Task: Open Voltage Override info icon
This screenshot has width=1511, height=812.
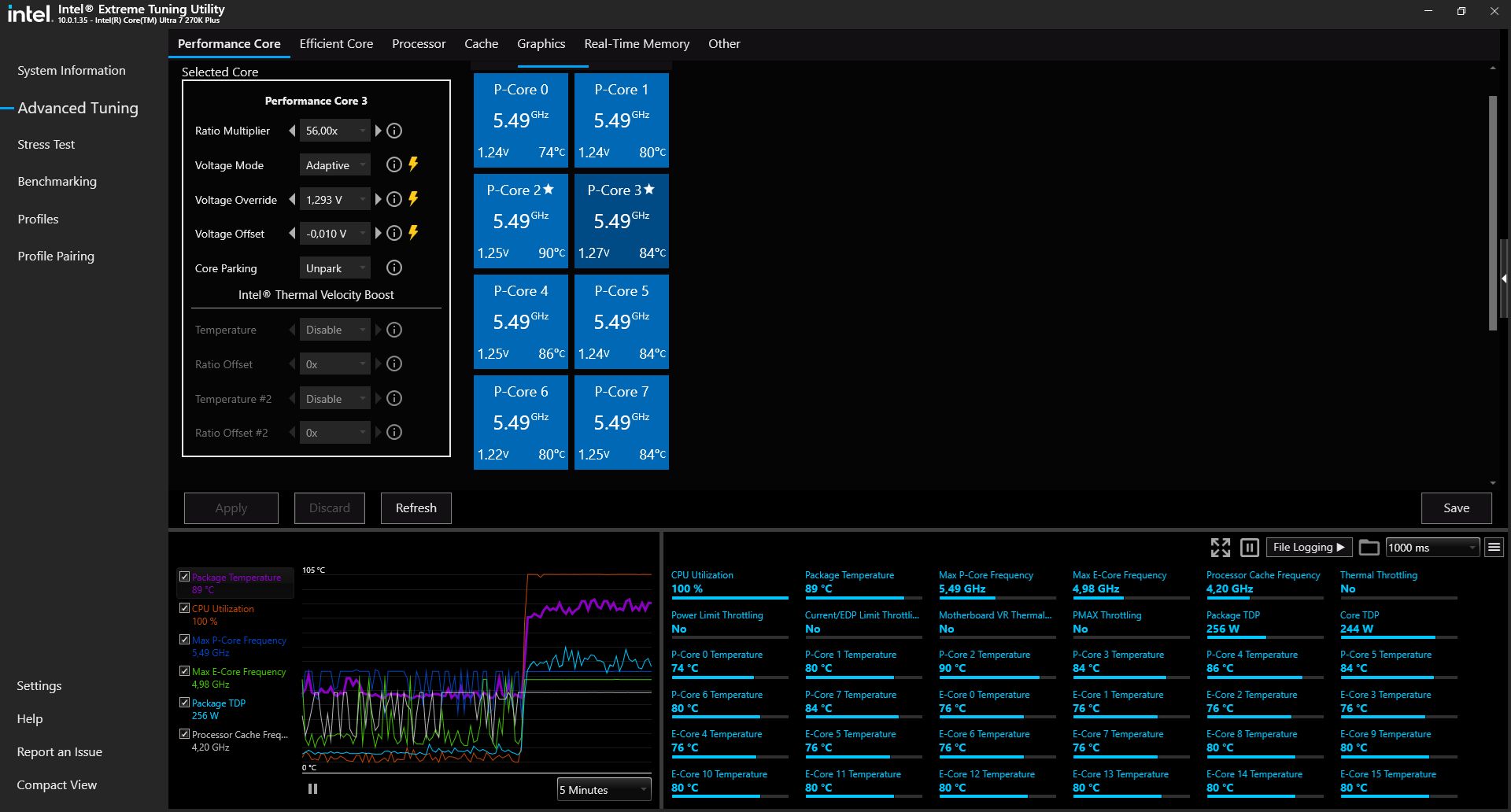Action: 394,199
